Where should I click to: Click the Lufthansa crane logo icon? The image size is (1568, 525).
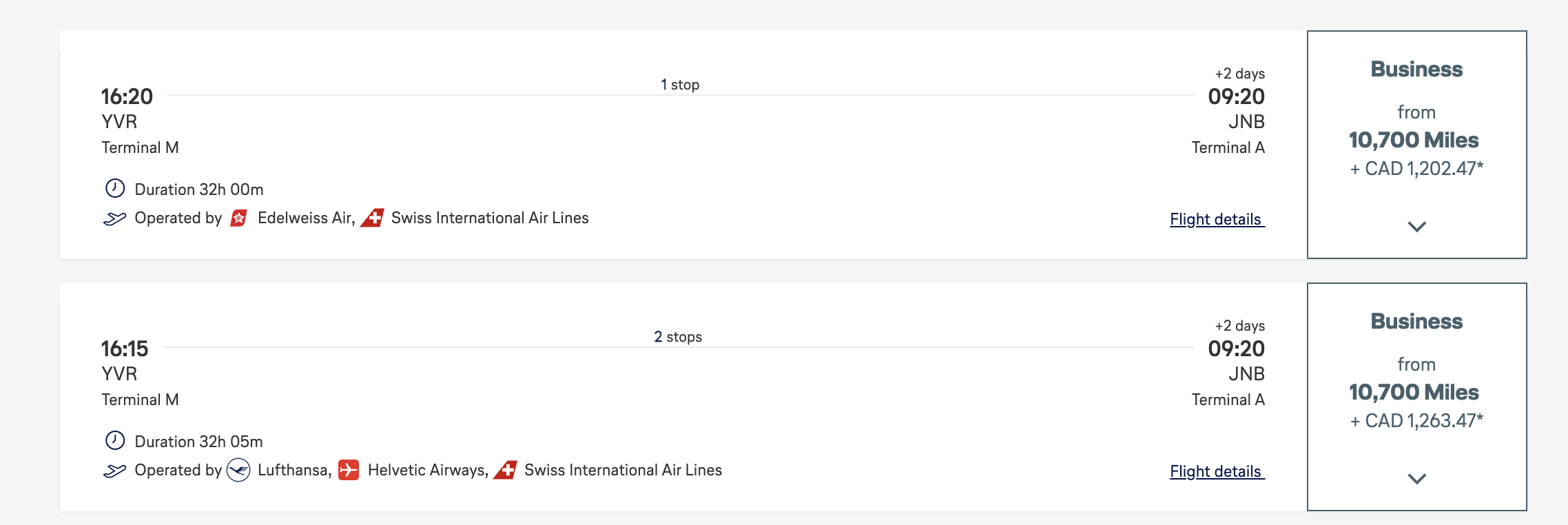click(238, 471)
